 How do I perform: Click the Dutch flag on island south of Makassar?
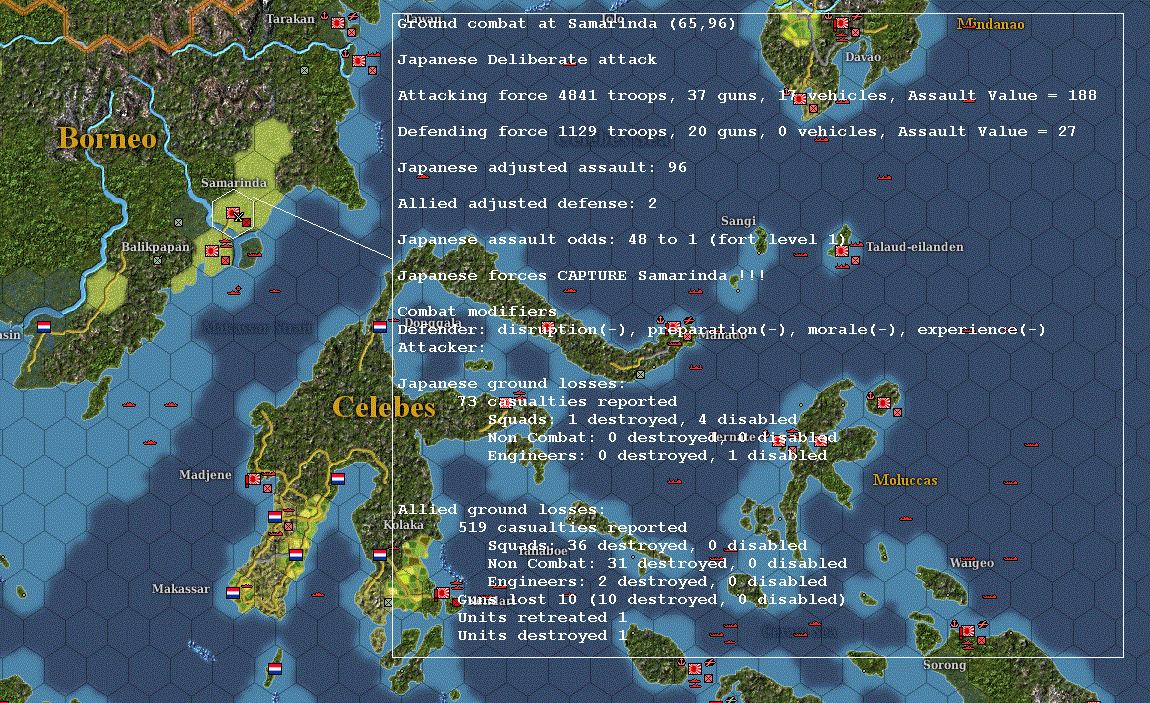point(275,669)
